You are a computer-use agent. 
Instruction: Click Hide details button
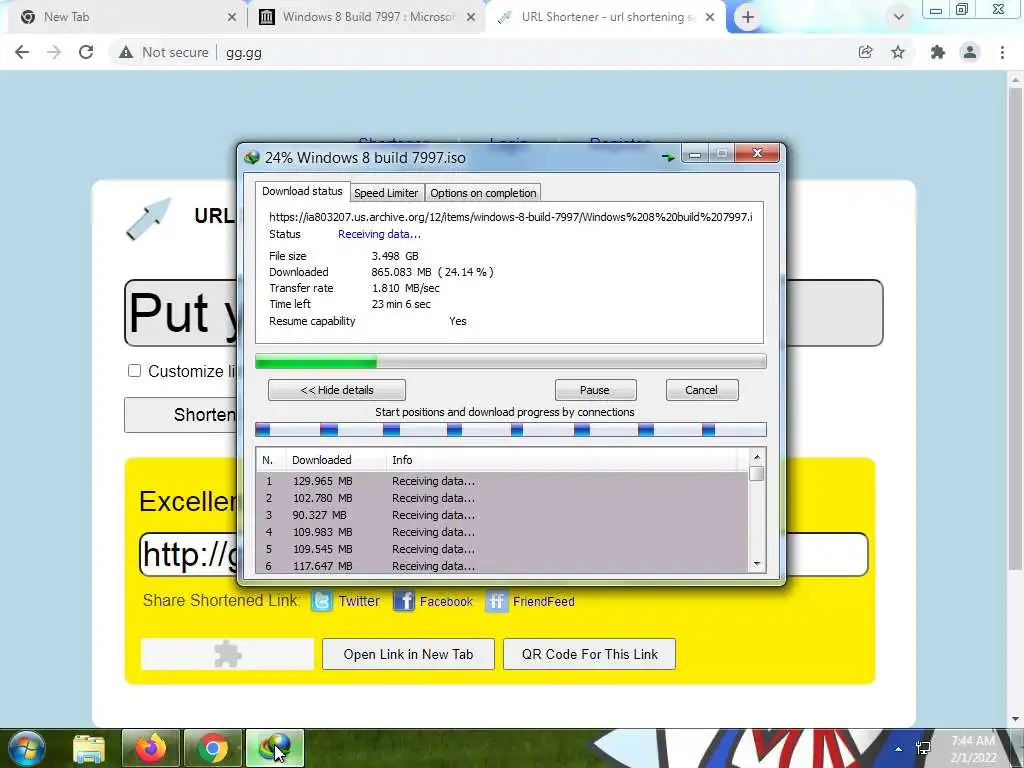tap(337, 390)
